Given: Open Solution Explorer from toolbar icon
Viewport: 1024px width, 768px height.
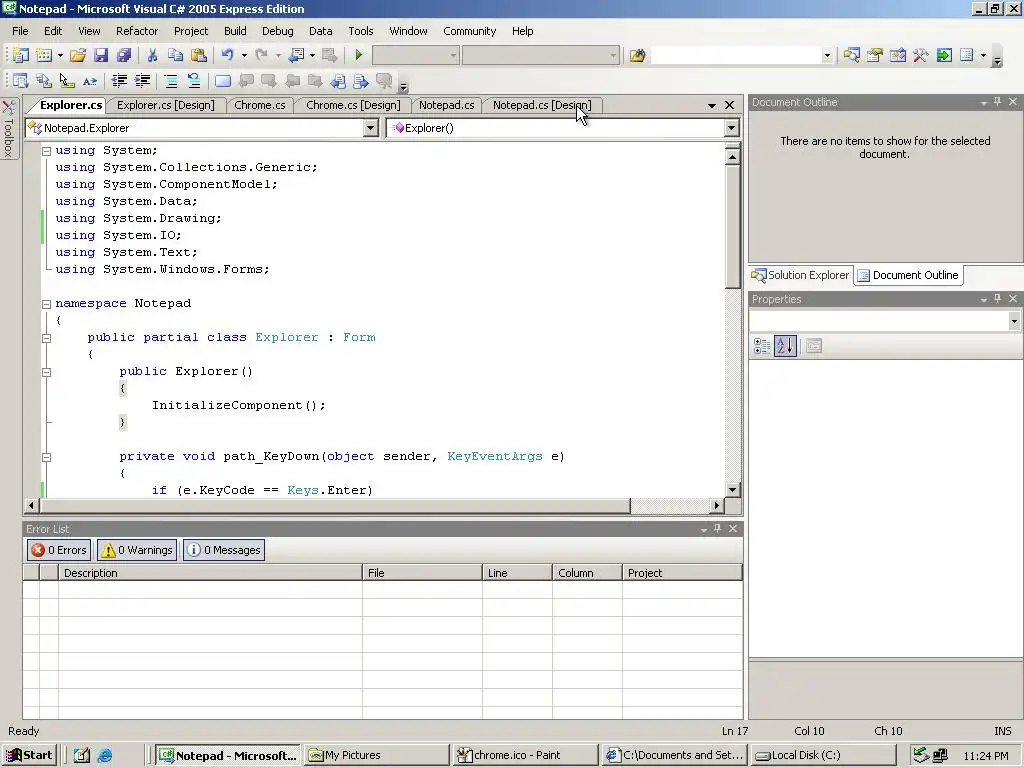Looking at the screenshot, I should point(852,56).
